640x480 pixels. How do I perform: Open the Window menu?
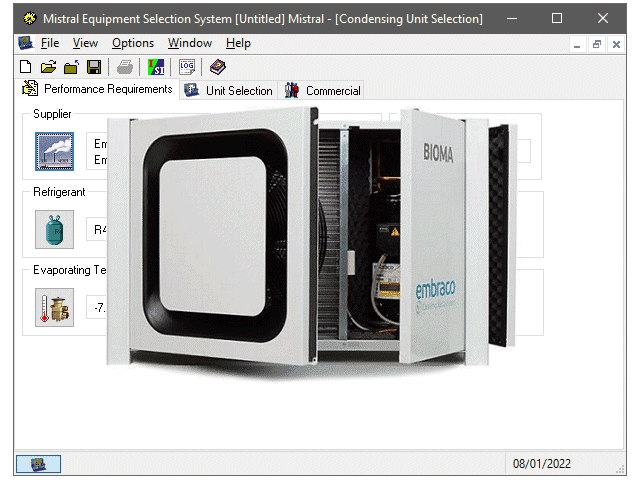pos(190,43)
